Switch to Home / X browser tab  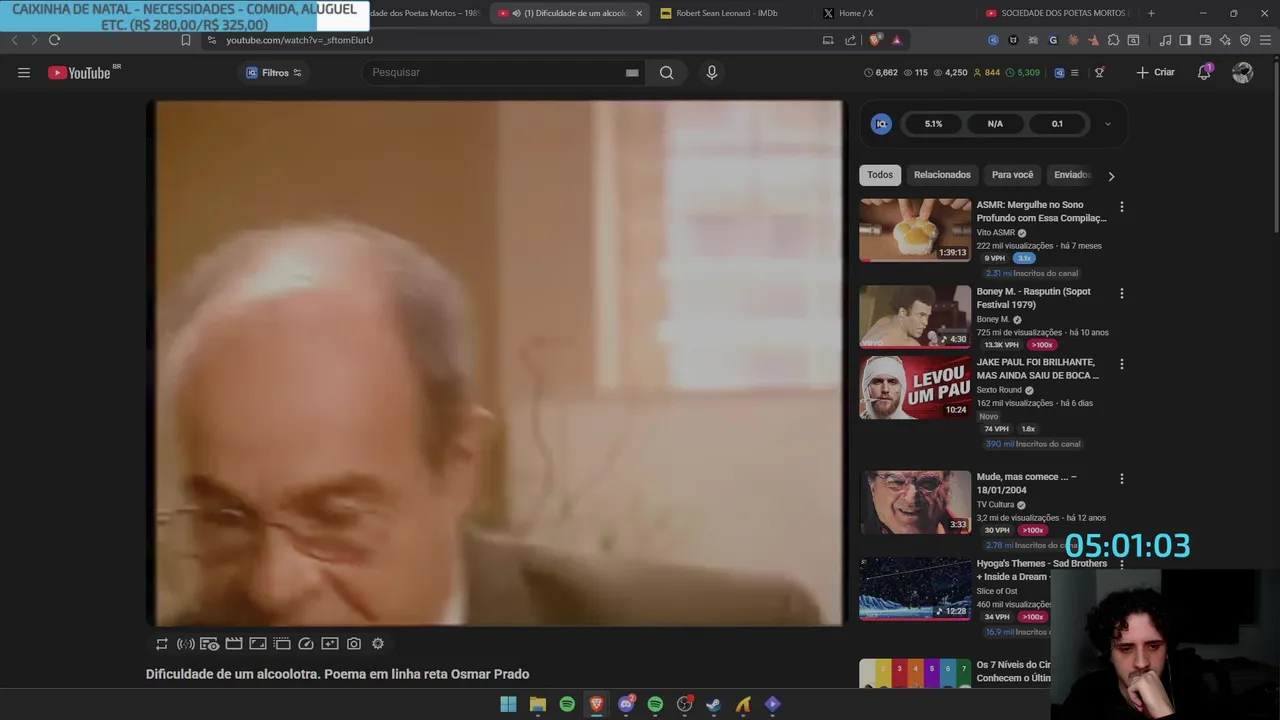[856, 13]
